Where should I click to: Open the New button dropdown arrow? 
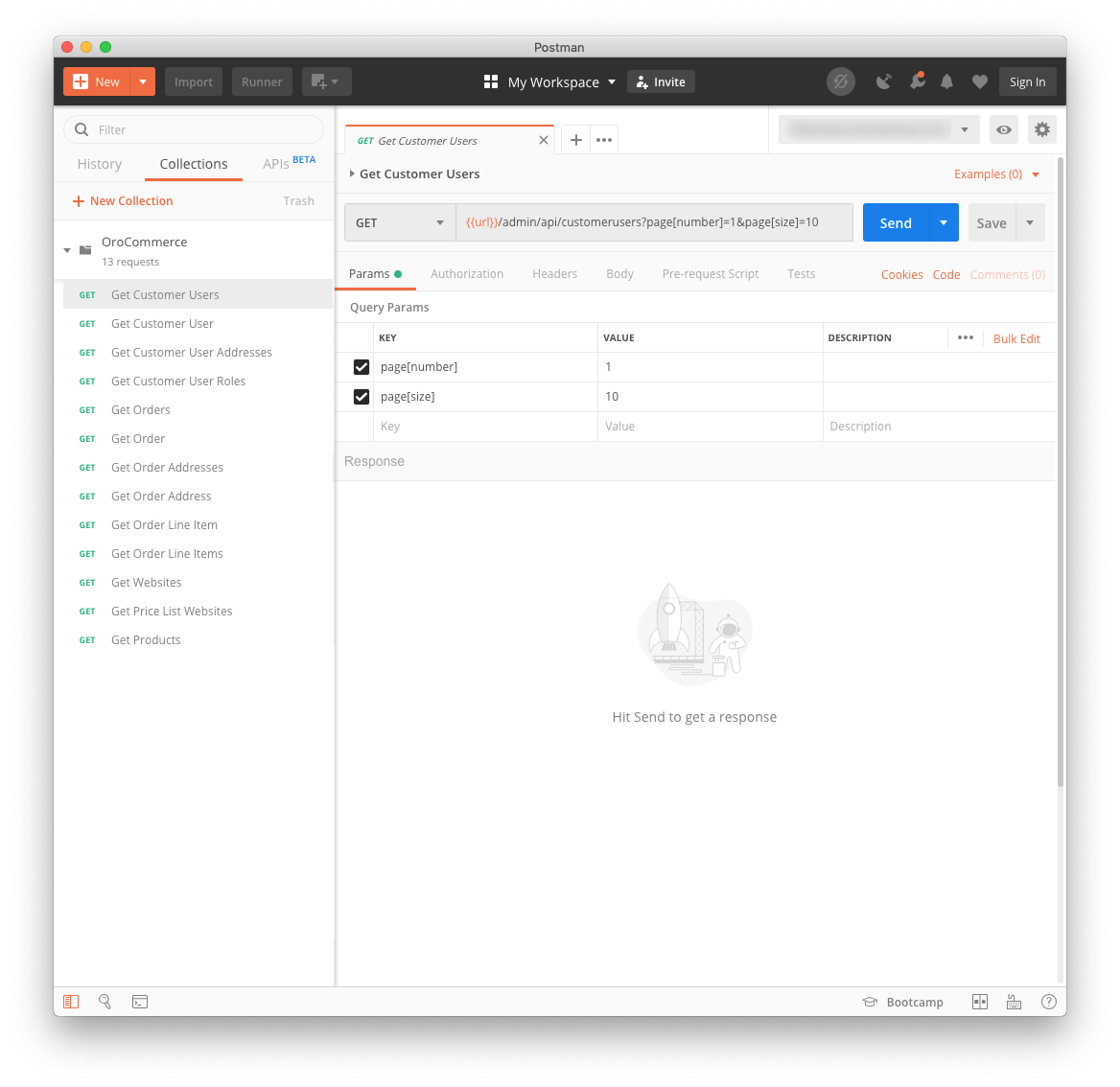pyautogui.click(x=143, y=82)
